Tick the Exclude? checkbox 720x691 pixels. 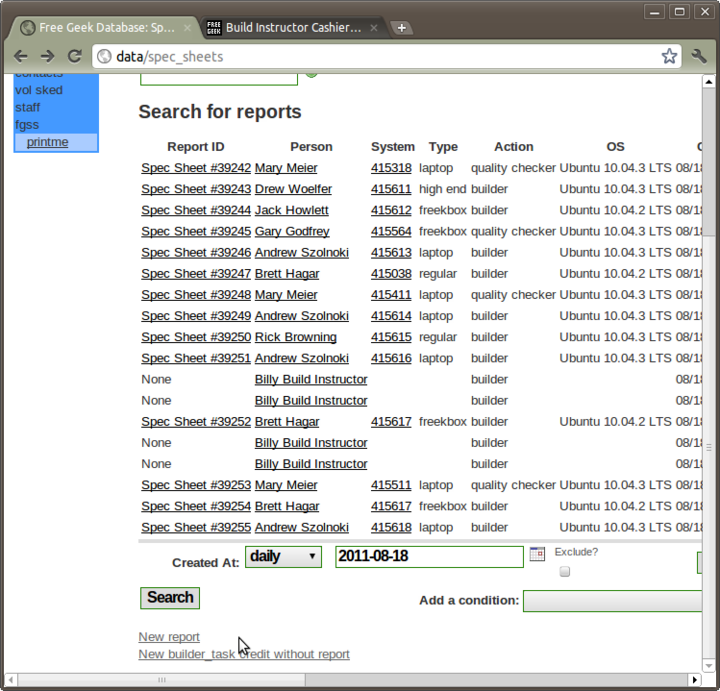[565, 572]
